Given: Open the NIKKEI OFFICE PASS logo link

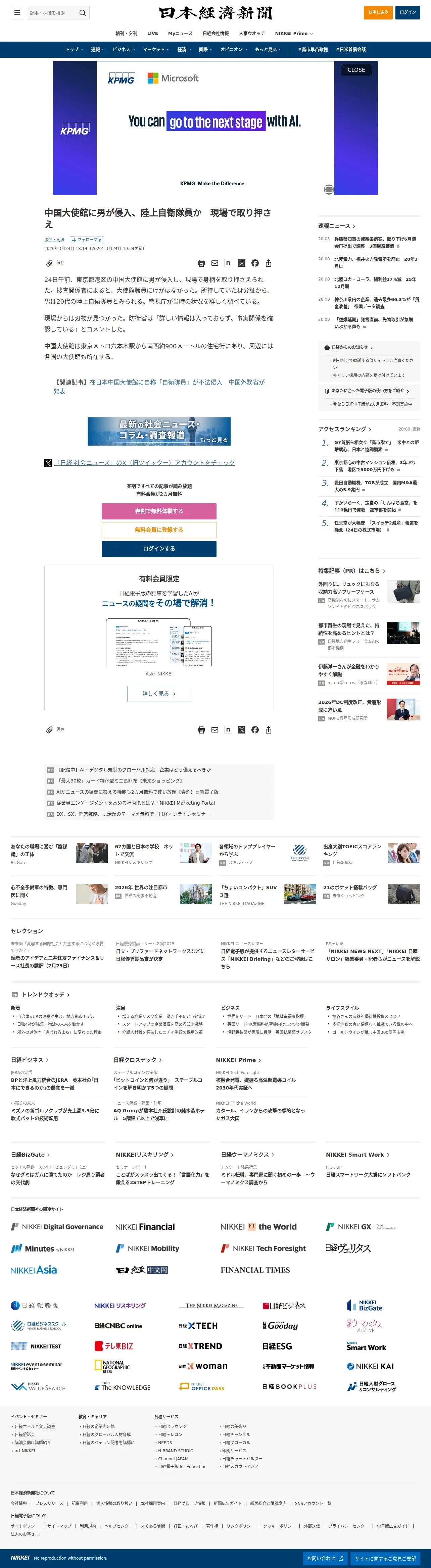Looking at the screenshot, I should [x=201, y=1386].
